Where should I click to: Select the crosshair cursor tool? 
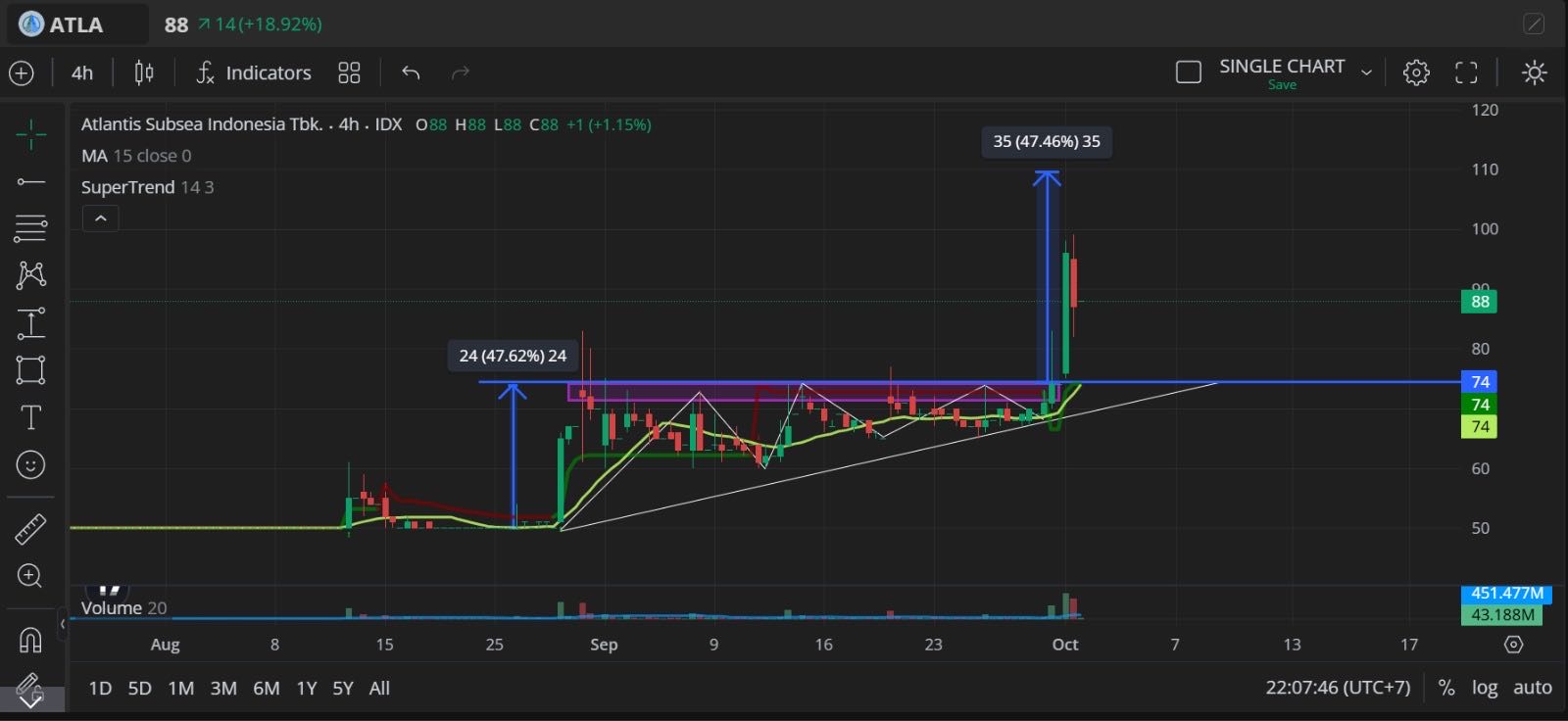pos(30,134)
